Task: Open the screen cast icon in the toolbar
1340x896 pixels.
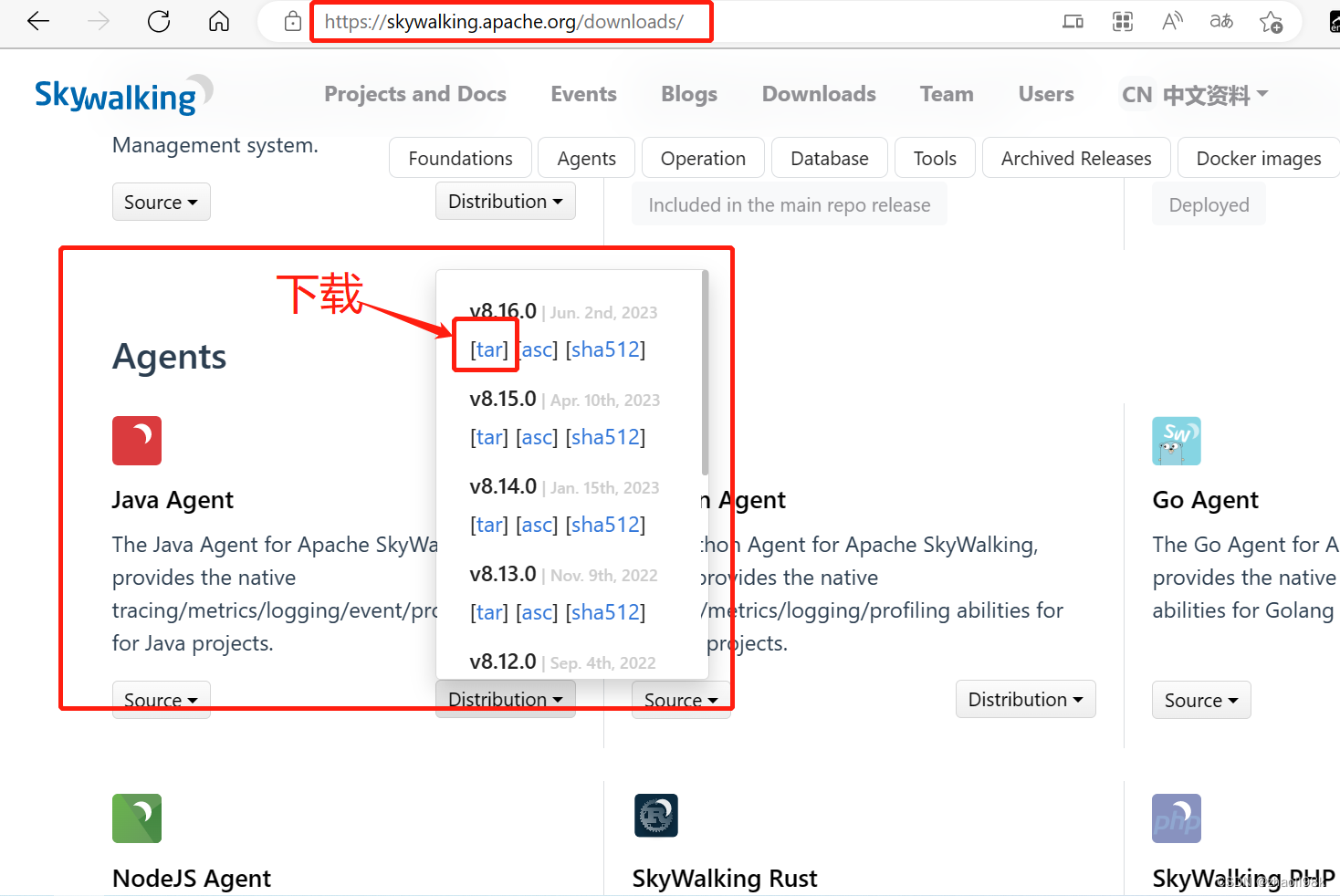Action: pos(1073,21)
